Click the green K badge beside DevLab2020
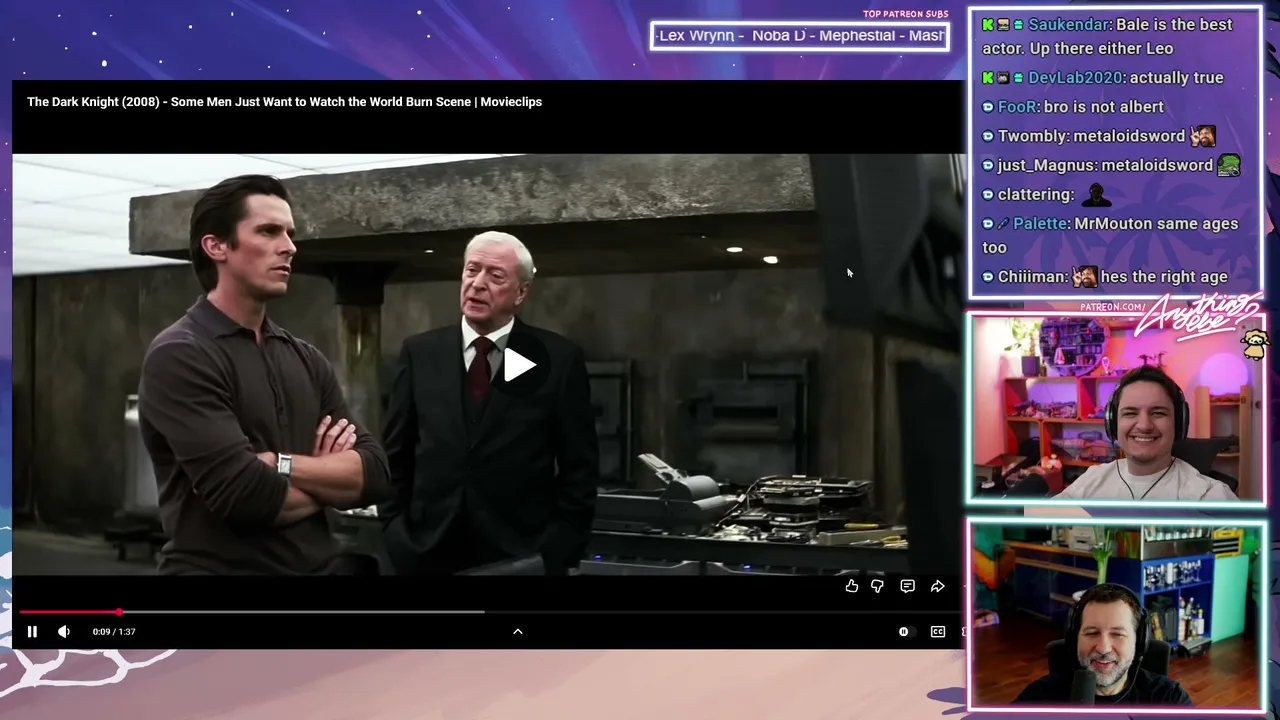 click(988, 78)
